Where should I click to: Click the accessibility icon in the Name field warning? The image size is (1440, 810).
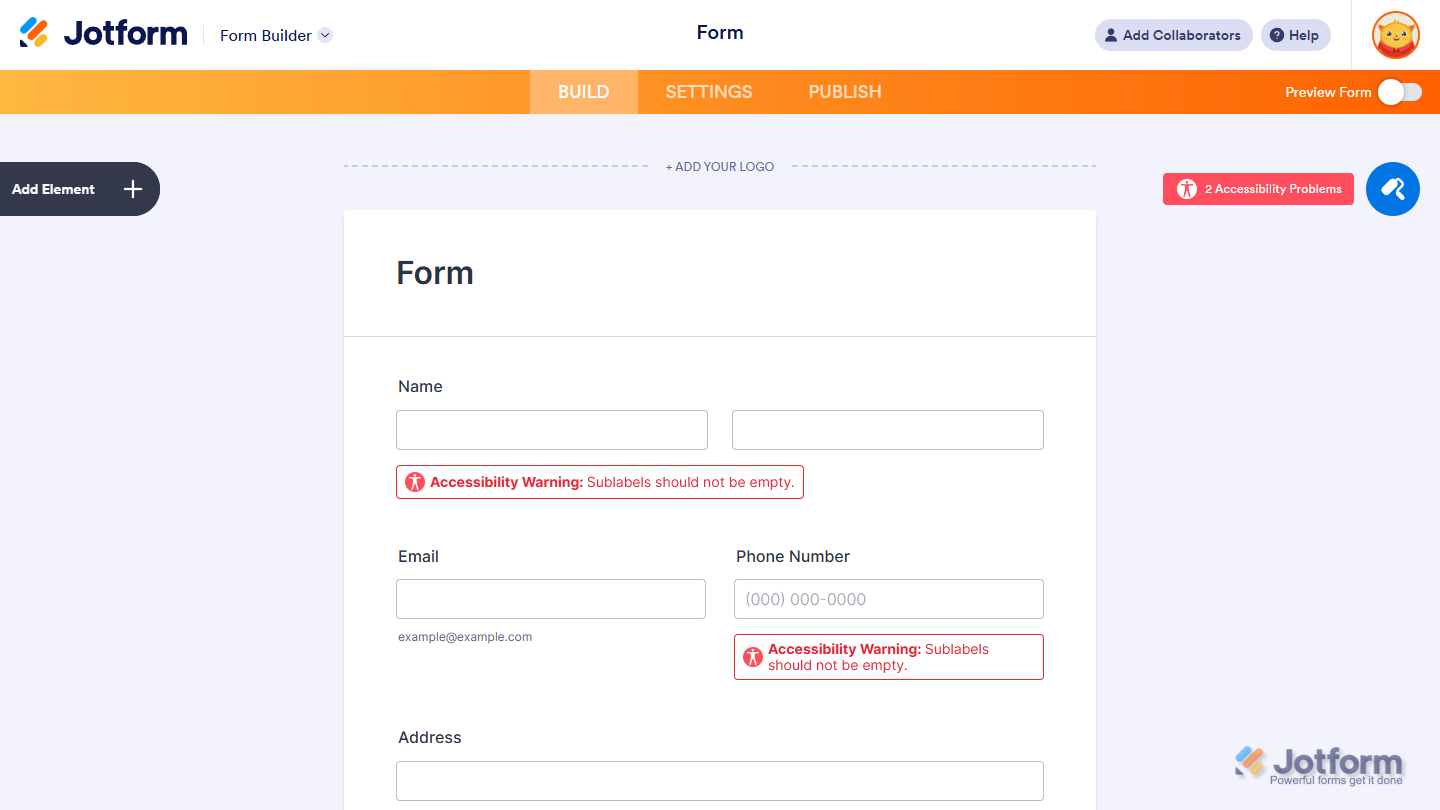[x=414, y=481]
